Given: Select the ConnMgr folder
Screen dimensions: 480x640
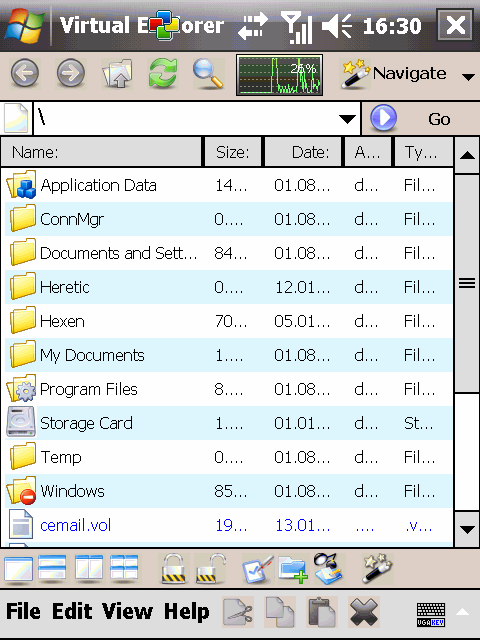Looking at the screenshot, I should 229,219.
